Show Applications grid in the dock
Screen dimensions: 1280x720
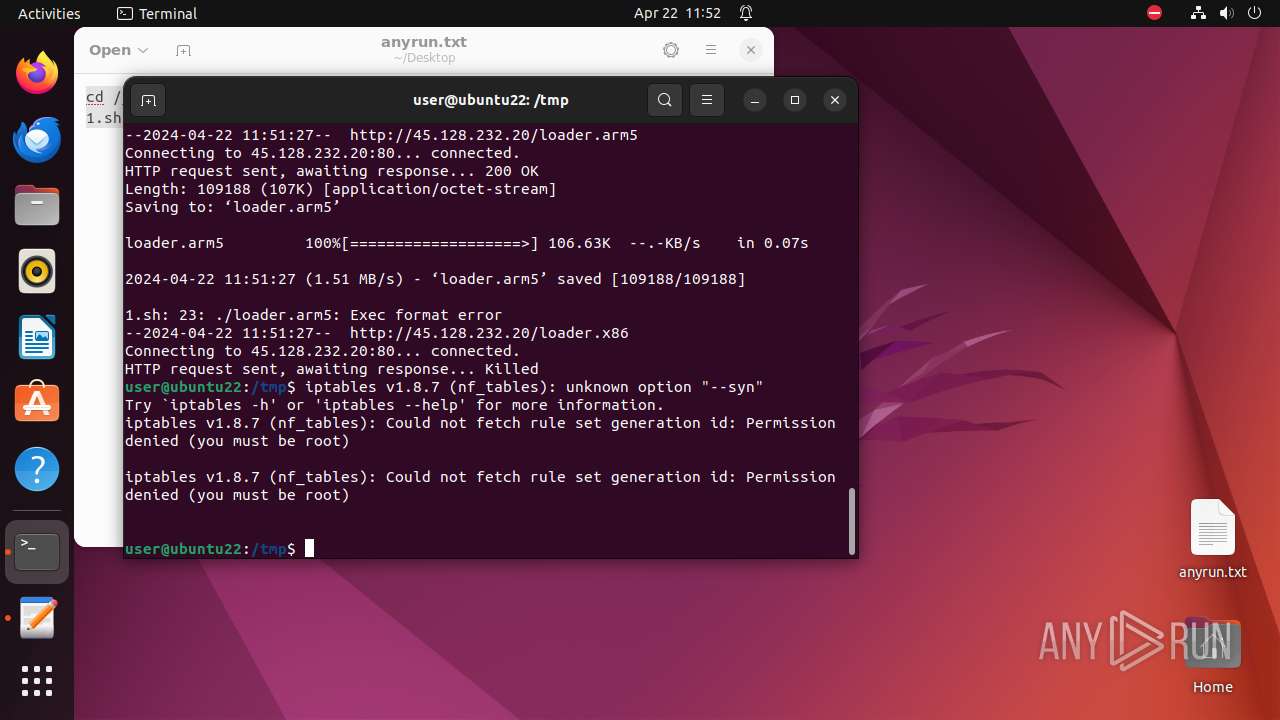[x=37, y=681]
